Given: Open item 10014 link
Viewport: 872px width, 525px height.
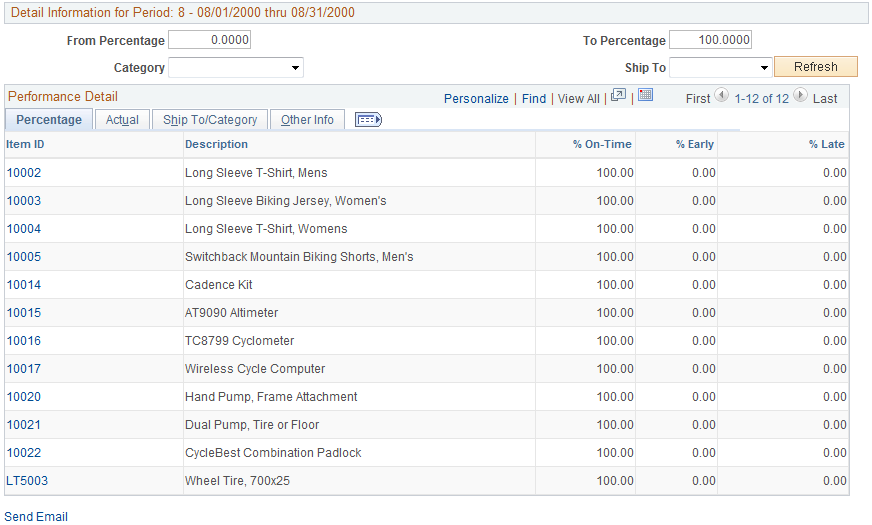Looking at the screenshot, I should pyautogui.click(x=24, y=285).
